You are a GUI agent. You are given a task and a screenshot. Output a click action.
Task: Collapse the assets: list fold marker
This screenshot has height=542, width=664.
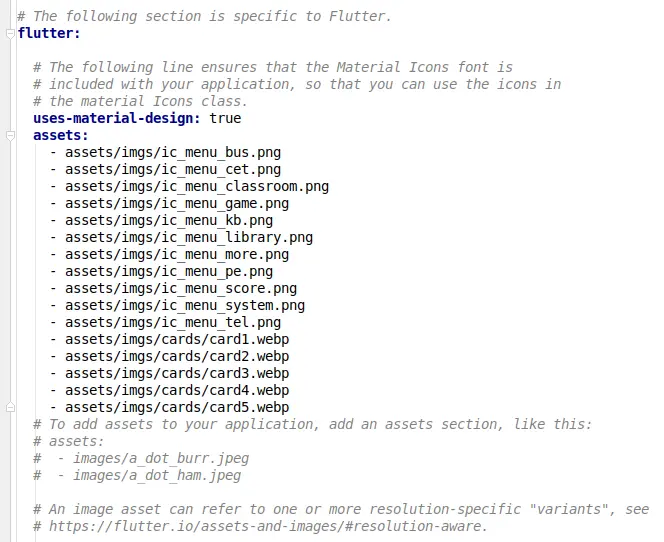11,136
